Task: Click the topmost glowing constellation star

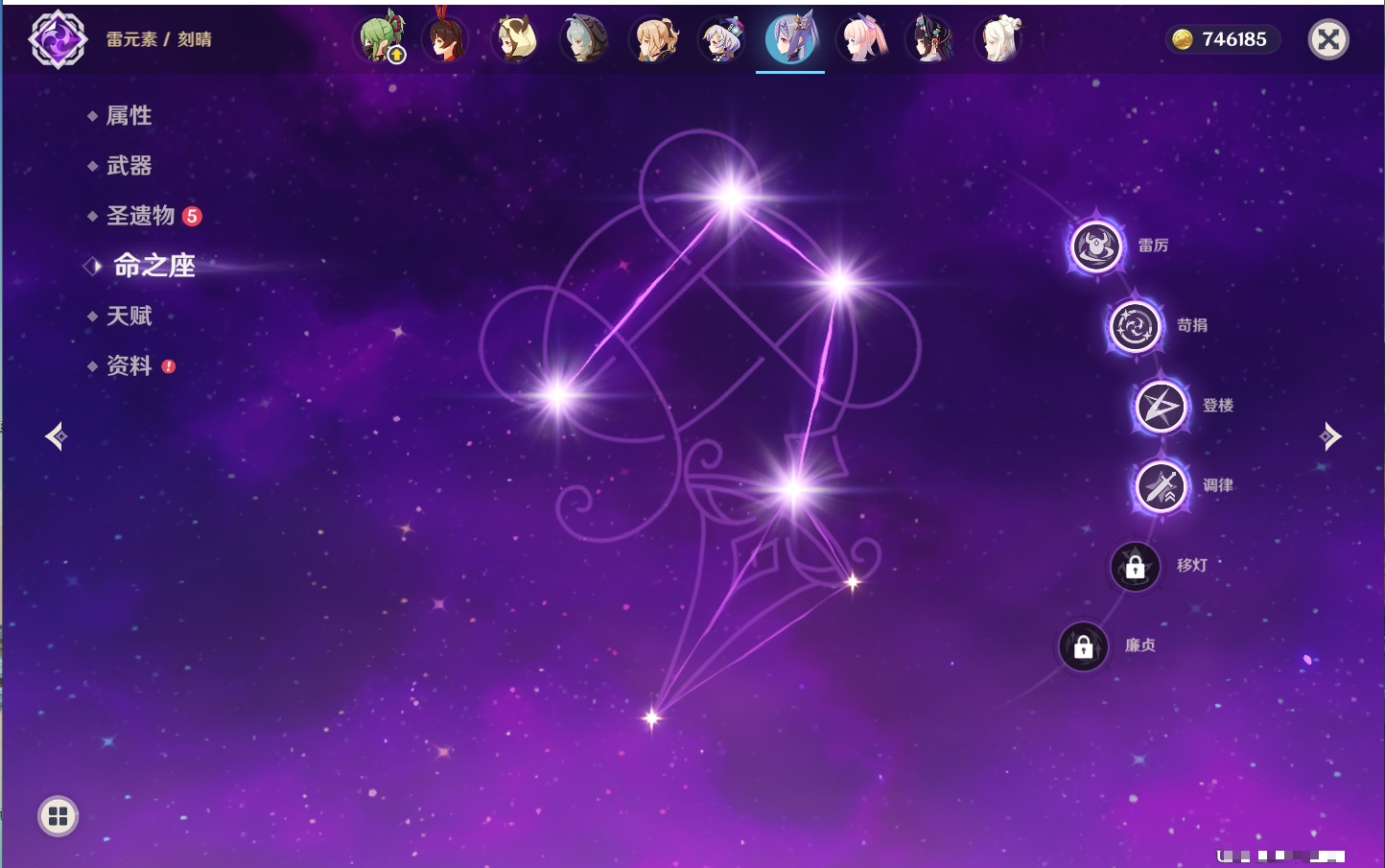Action: 732,198
